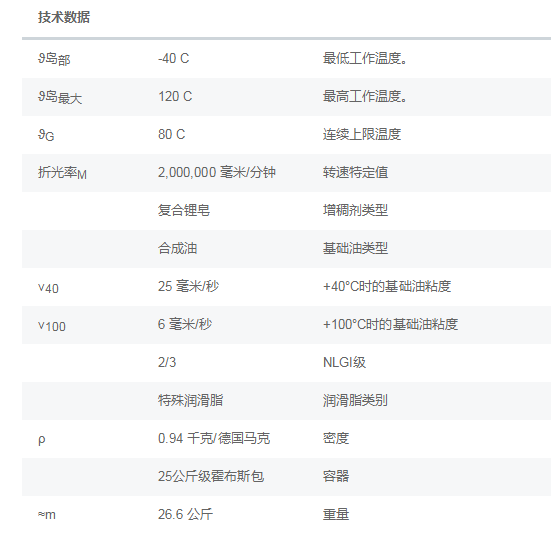
Task: Click the ν40 symbol cell
Action: [x=48, y=288]
